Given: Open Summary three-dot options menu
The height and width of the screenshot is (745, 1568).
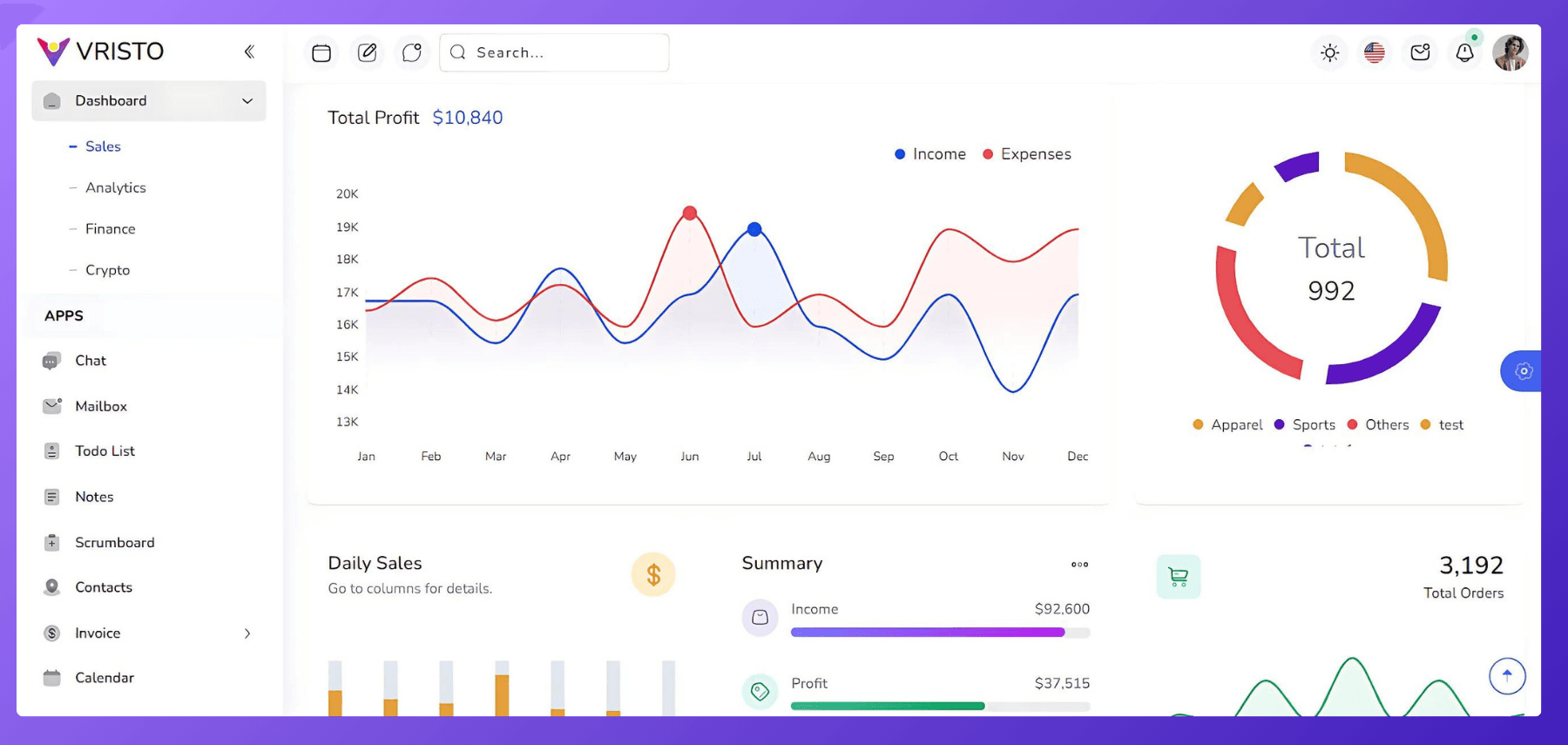Looking at the screenshot, I should point(1079,565).
